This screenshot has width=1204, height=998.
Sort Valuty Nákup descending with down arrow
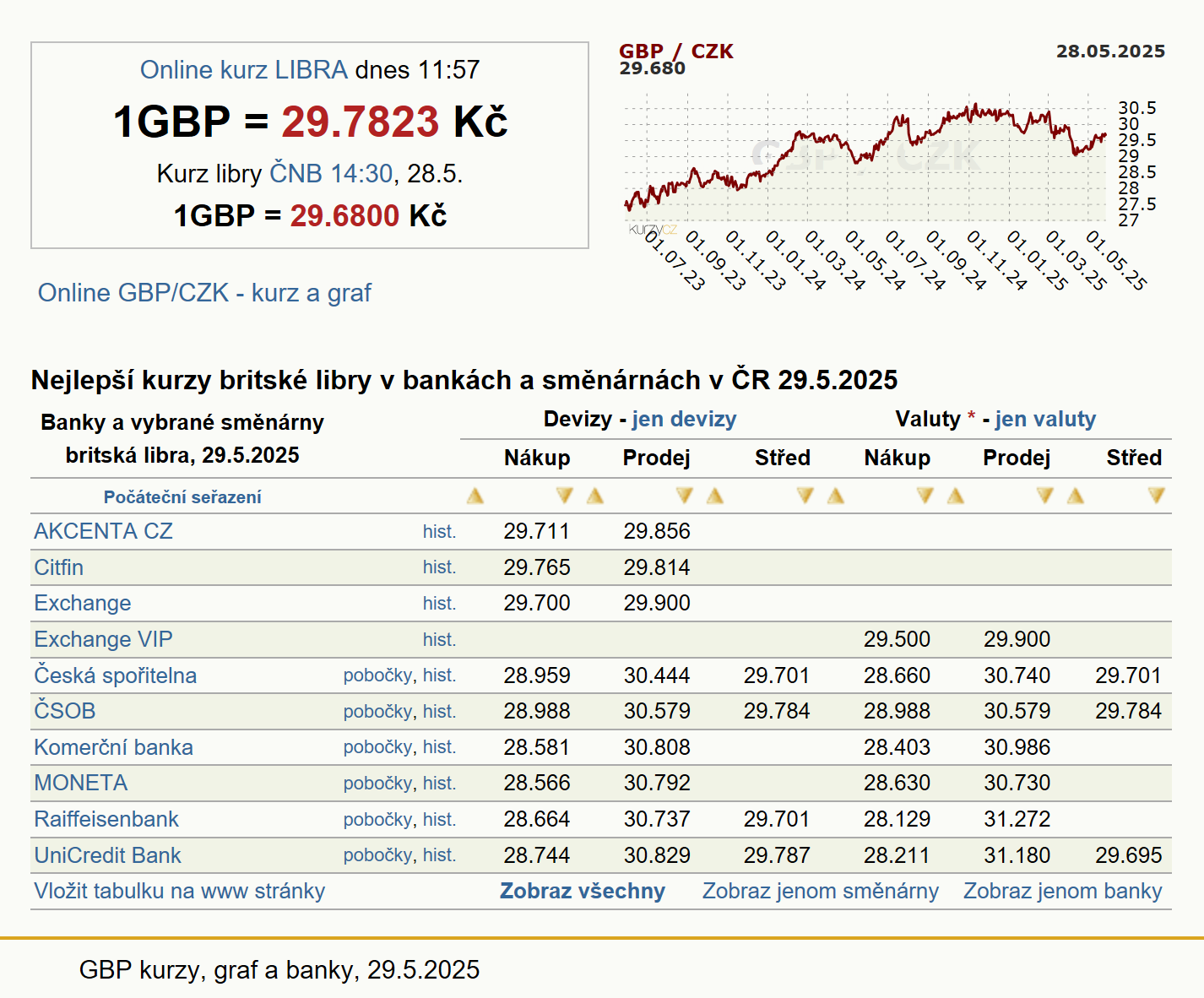(925, 496)
